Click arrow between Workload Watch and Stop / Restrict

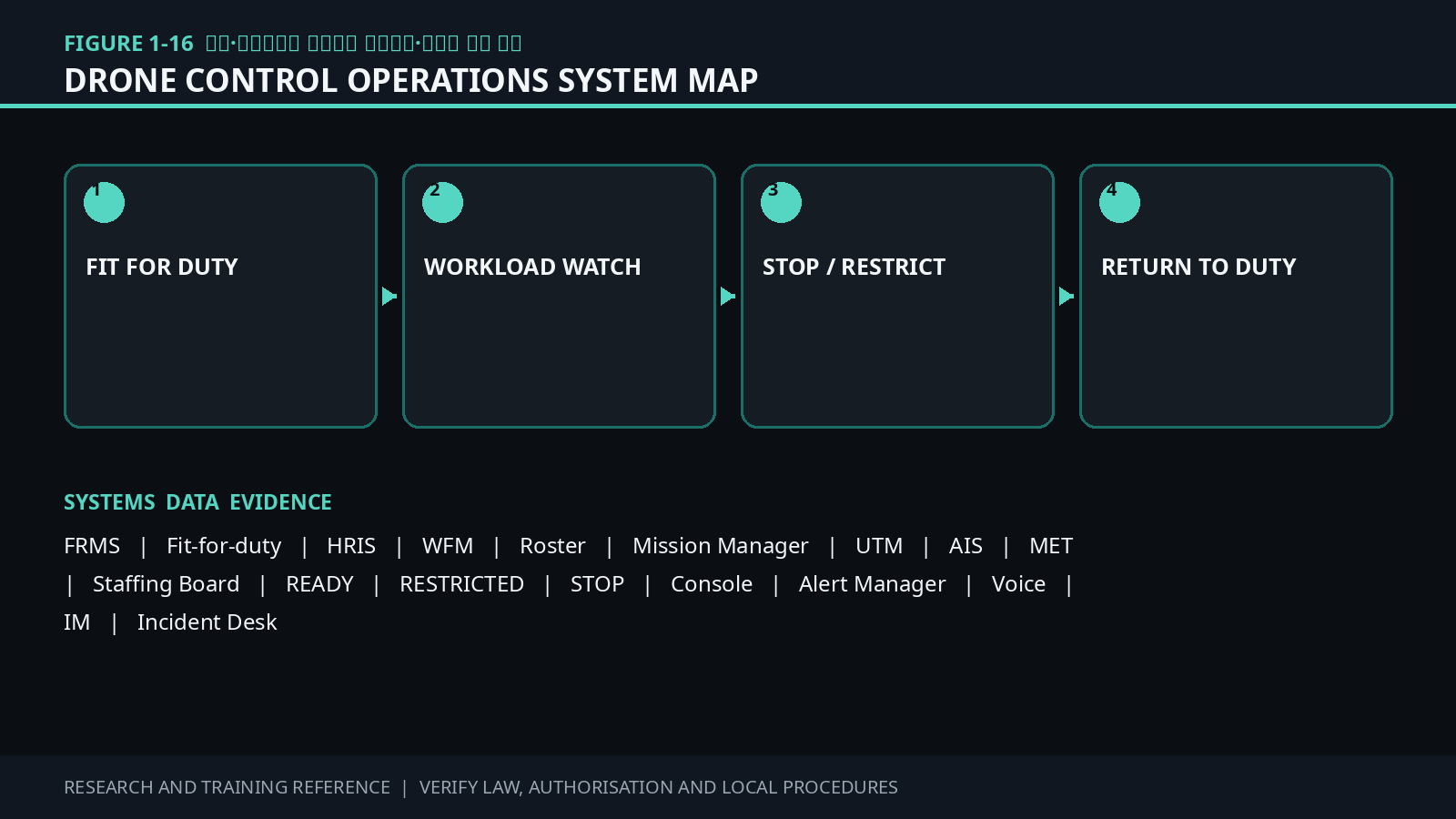pyautogui.click(x=728, y=296)
